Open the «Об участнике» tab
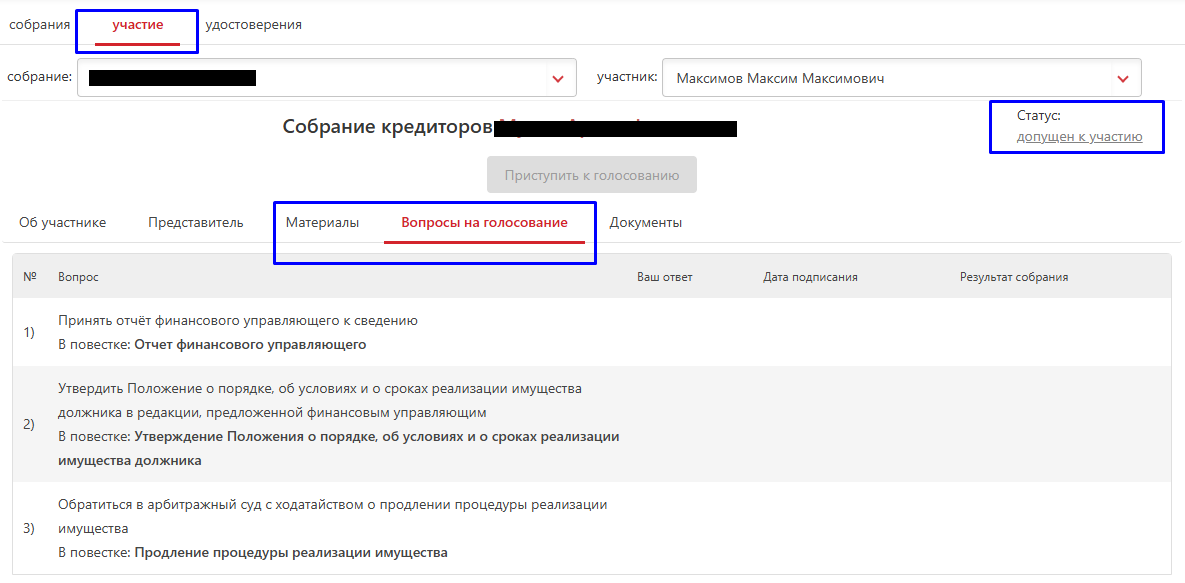1185x583 pixels. pos(63,222)
